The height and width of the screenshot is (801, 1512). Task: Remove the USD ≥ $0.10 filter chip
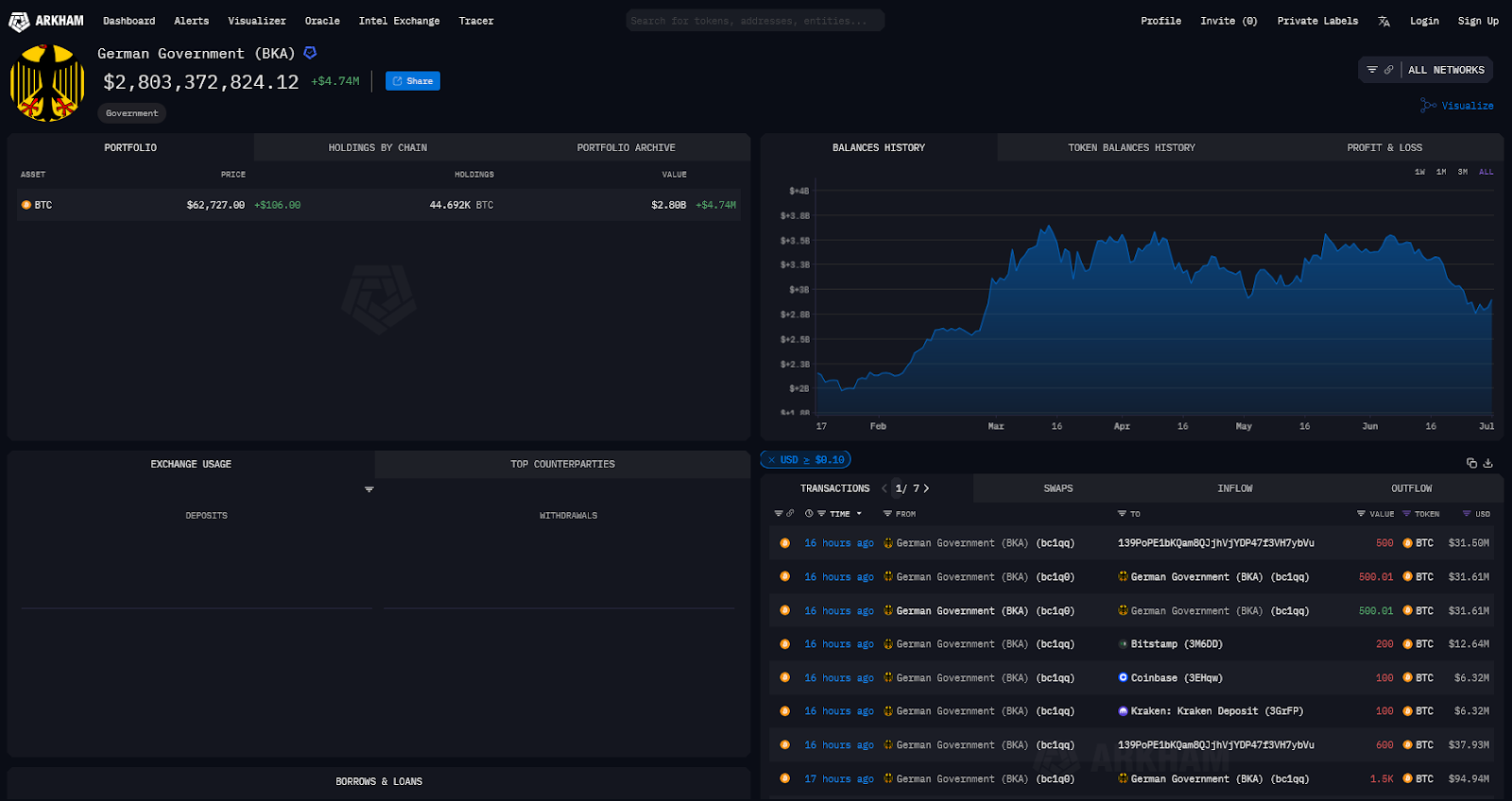[x=771, y=460]
